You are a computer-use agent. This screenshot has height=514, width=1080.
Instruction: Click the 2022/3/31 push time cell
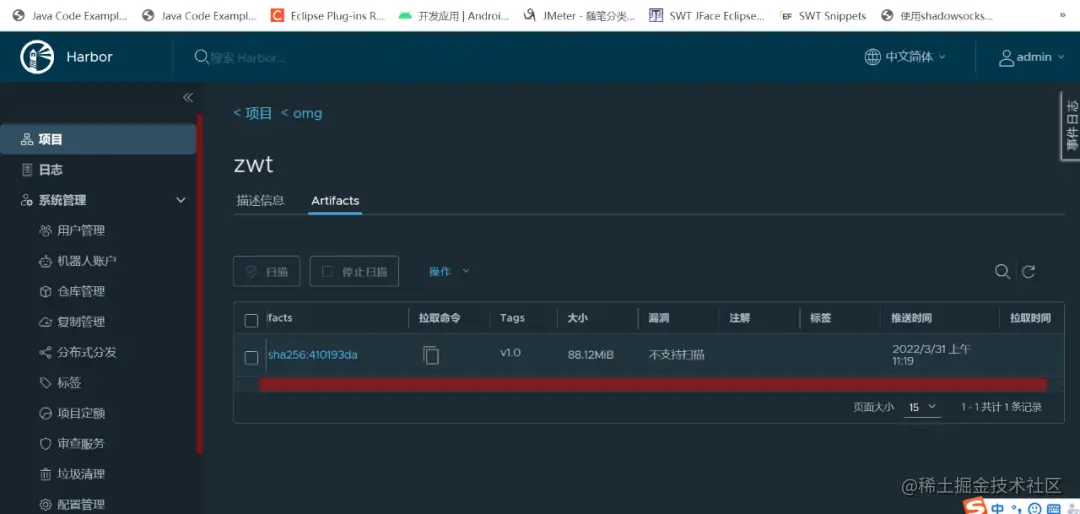(931, 355)
